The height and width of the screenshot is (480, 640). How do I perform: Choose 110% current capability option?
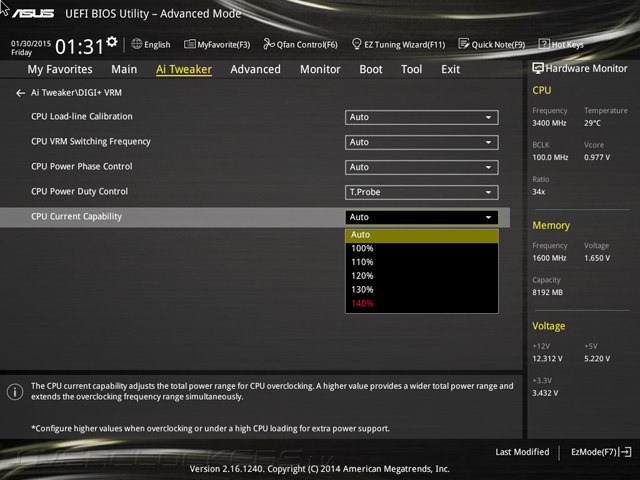422,262
